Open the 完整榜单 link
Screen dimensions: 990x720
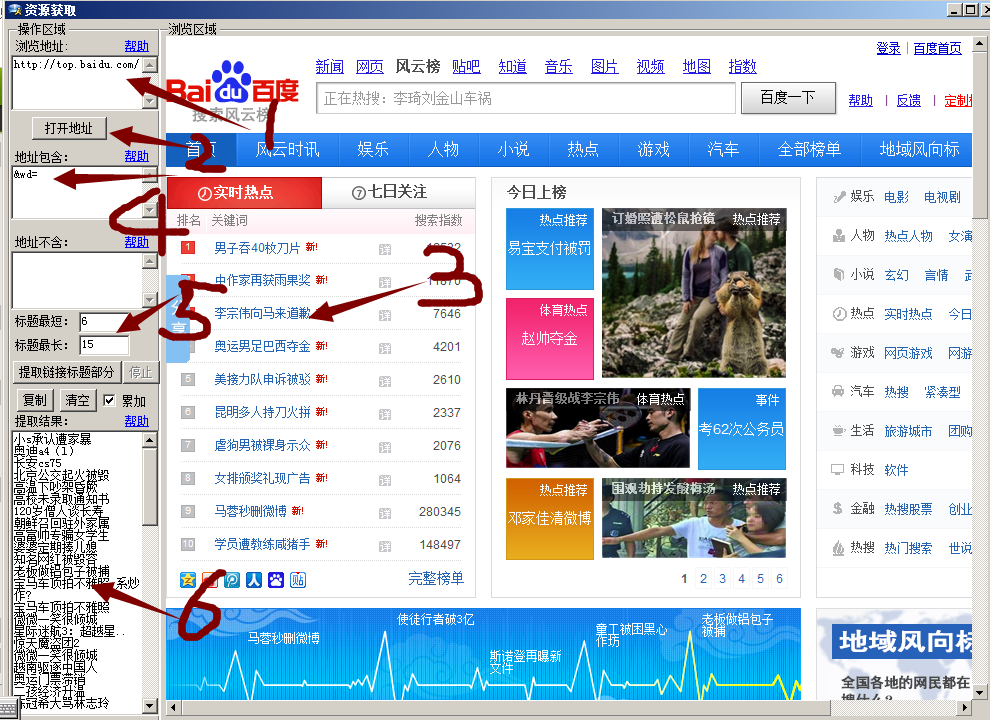[x=436, y=579]
